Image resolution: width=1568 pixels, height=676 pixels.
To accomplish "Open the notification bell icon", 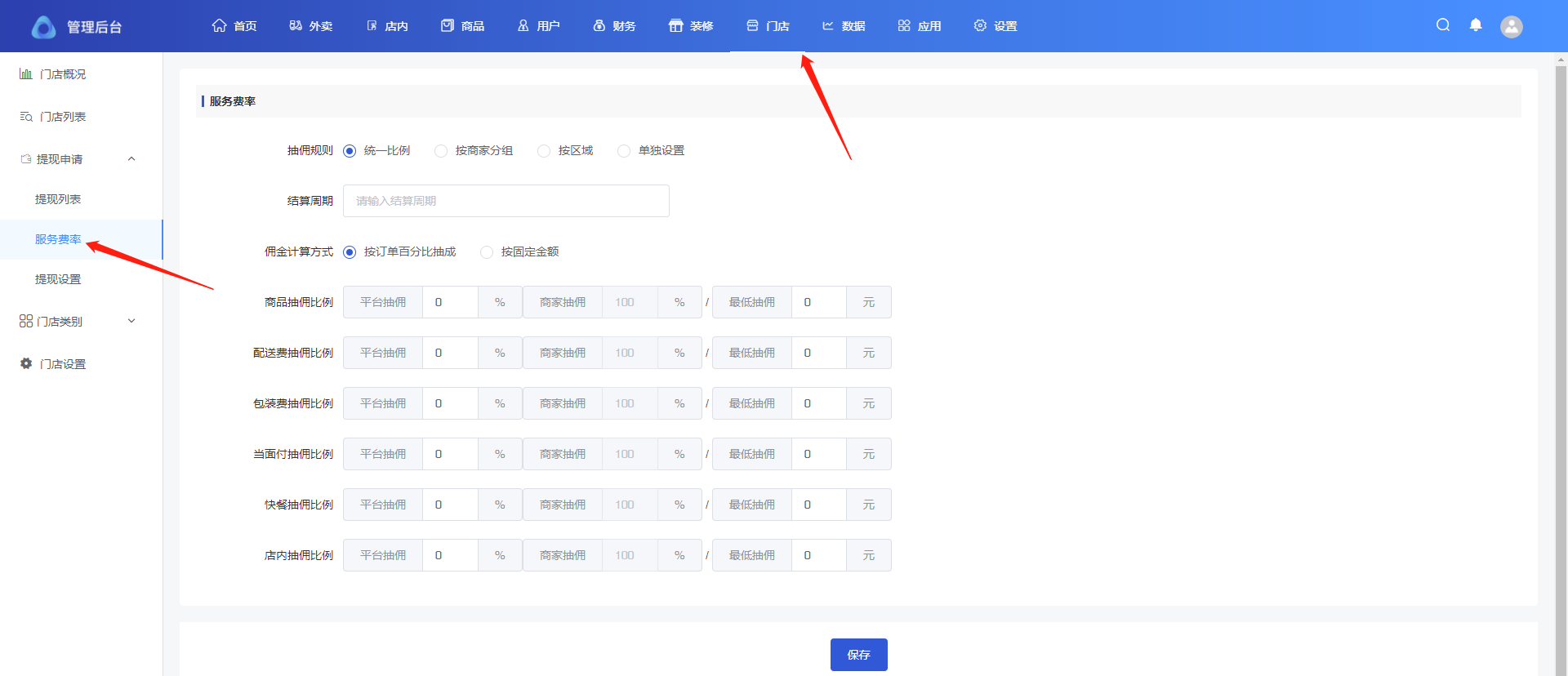I will tap(1476, 25).
